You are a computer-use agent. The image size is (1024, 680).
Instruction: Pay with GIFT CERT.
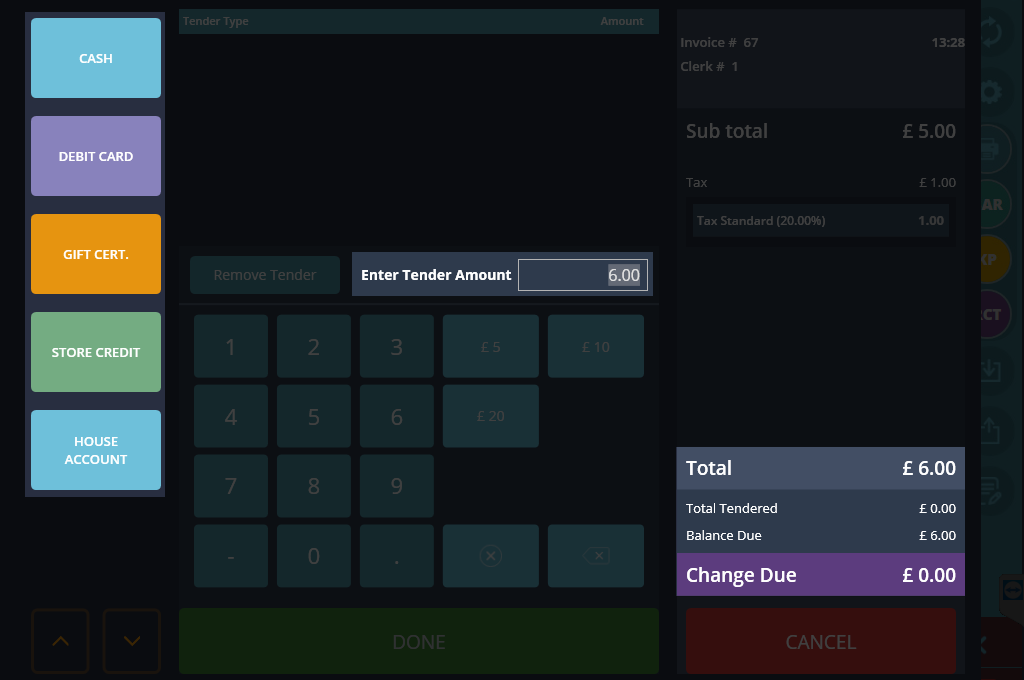tap(96, 254)
